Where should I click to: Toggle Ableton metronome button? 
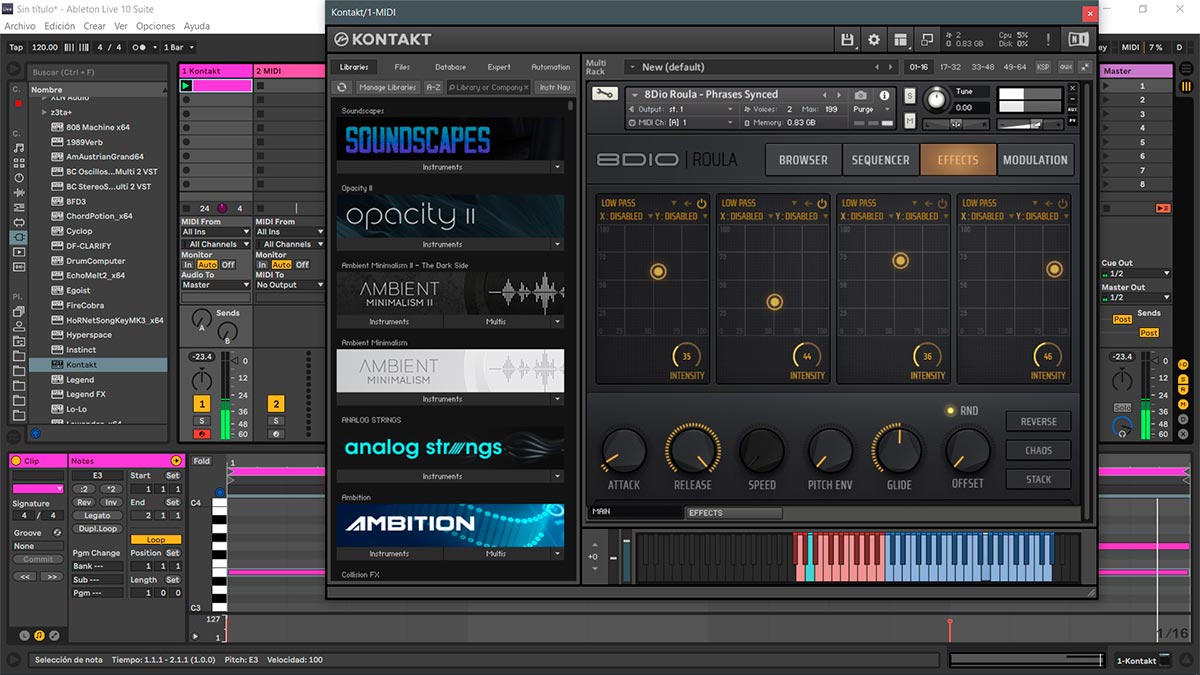[143, 47]
